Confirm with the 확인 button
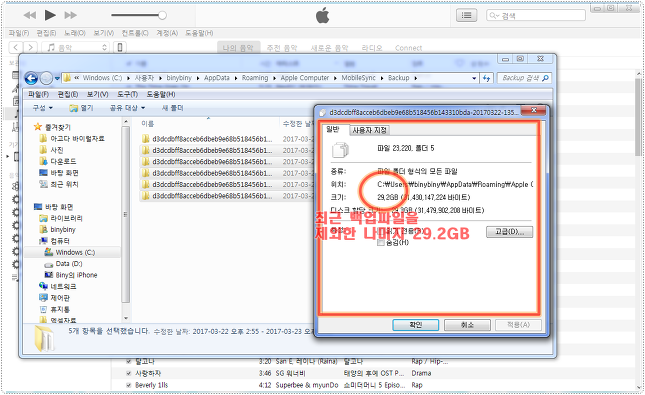 click(415, 325)
